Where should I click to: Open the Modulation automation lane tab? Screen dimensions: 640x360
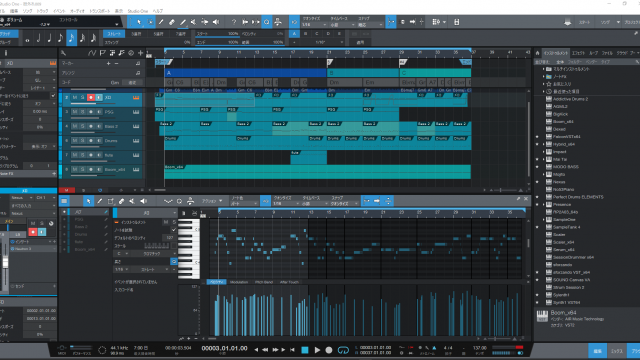click(239, 282)
